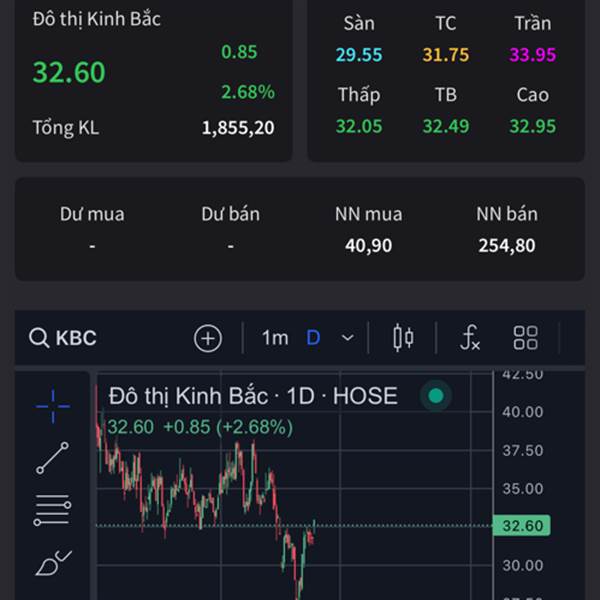Expand the timeframe dropdown chevron

click(x=347, y=338)
